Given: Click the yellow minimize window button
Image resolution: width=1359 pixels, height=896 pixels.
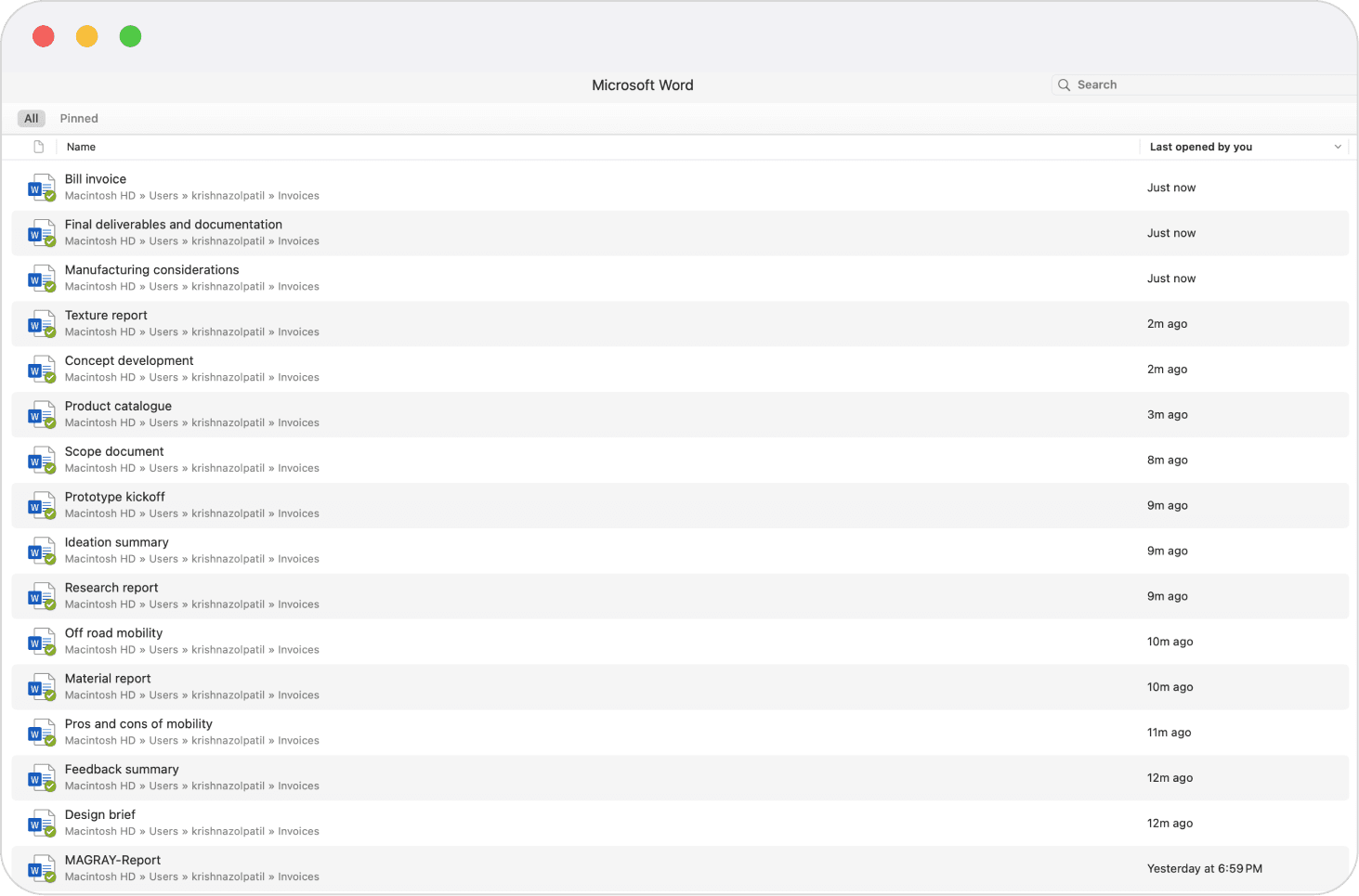Looking at the screenshot, I should 87,36.
